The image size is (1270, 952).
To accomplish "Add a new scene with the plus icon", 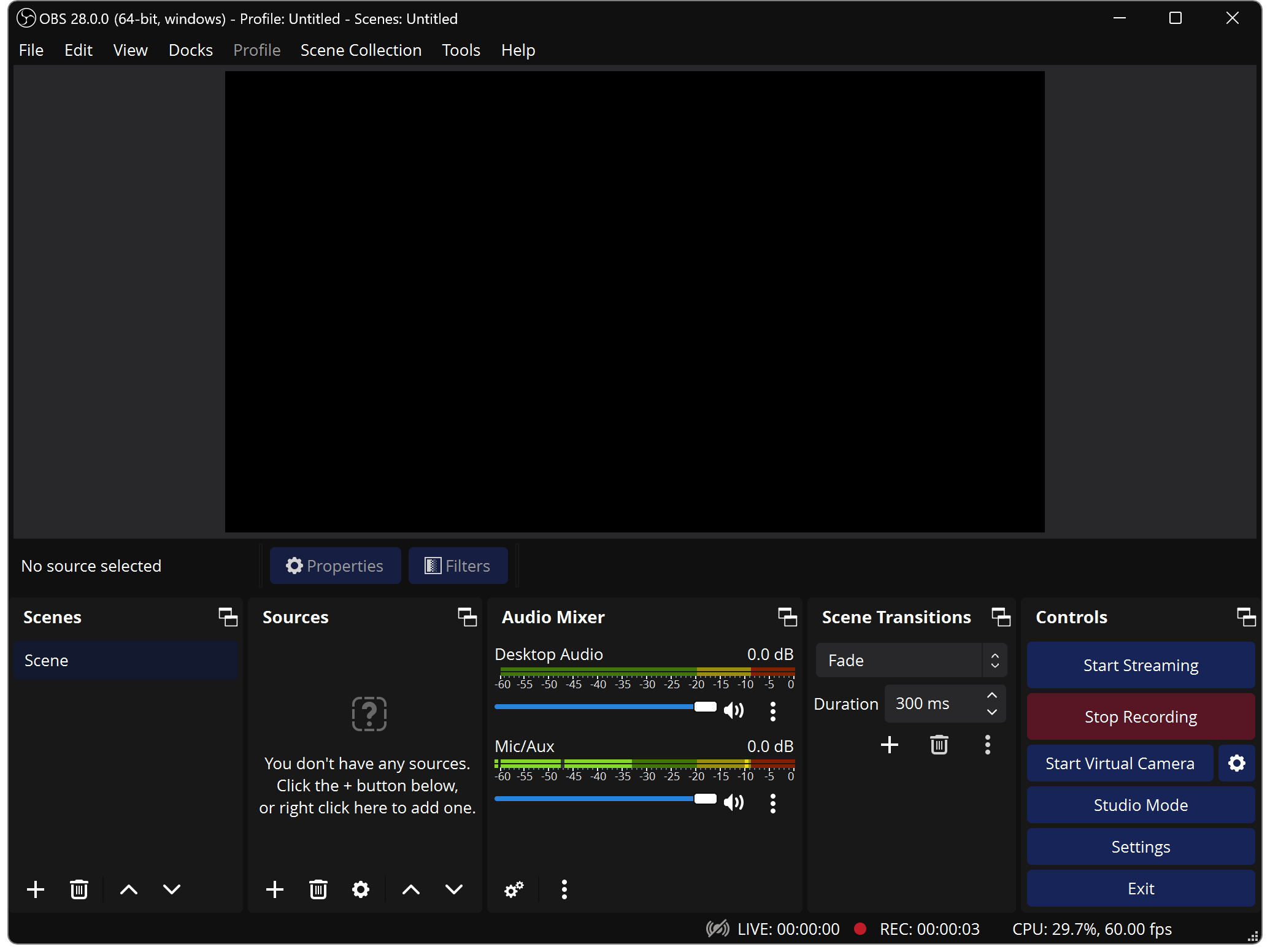I will pyautogui.click(x=36, y=889).
